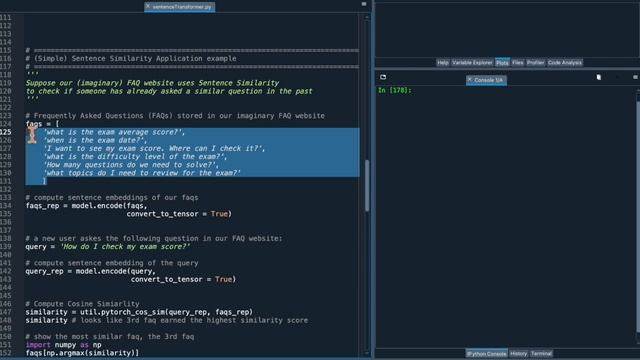
Task: Click 'faqs[np.argmax(similarity)]' line
Action: [82, 353]
